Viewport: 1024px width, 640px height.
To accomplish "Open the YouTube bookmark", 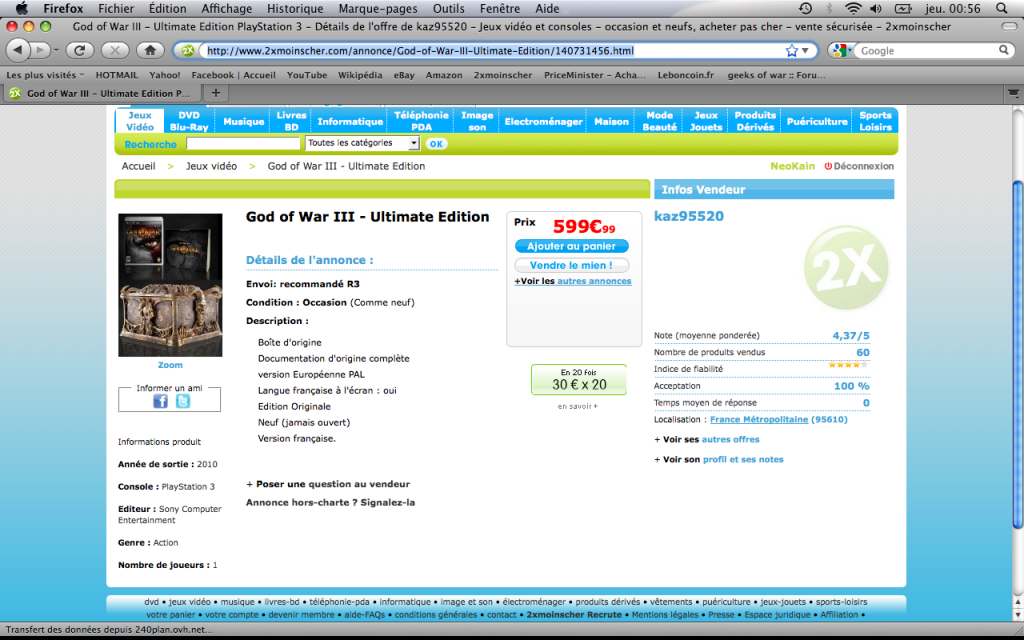I will click(x=307, y=75).
